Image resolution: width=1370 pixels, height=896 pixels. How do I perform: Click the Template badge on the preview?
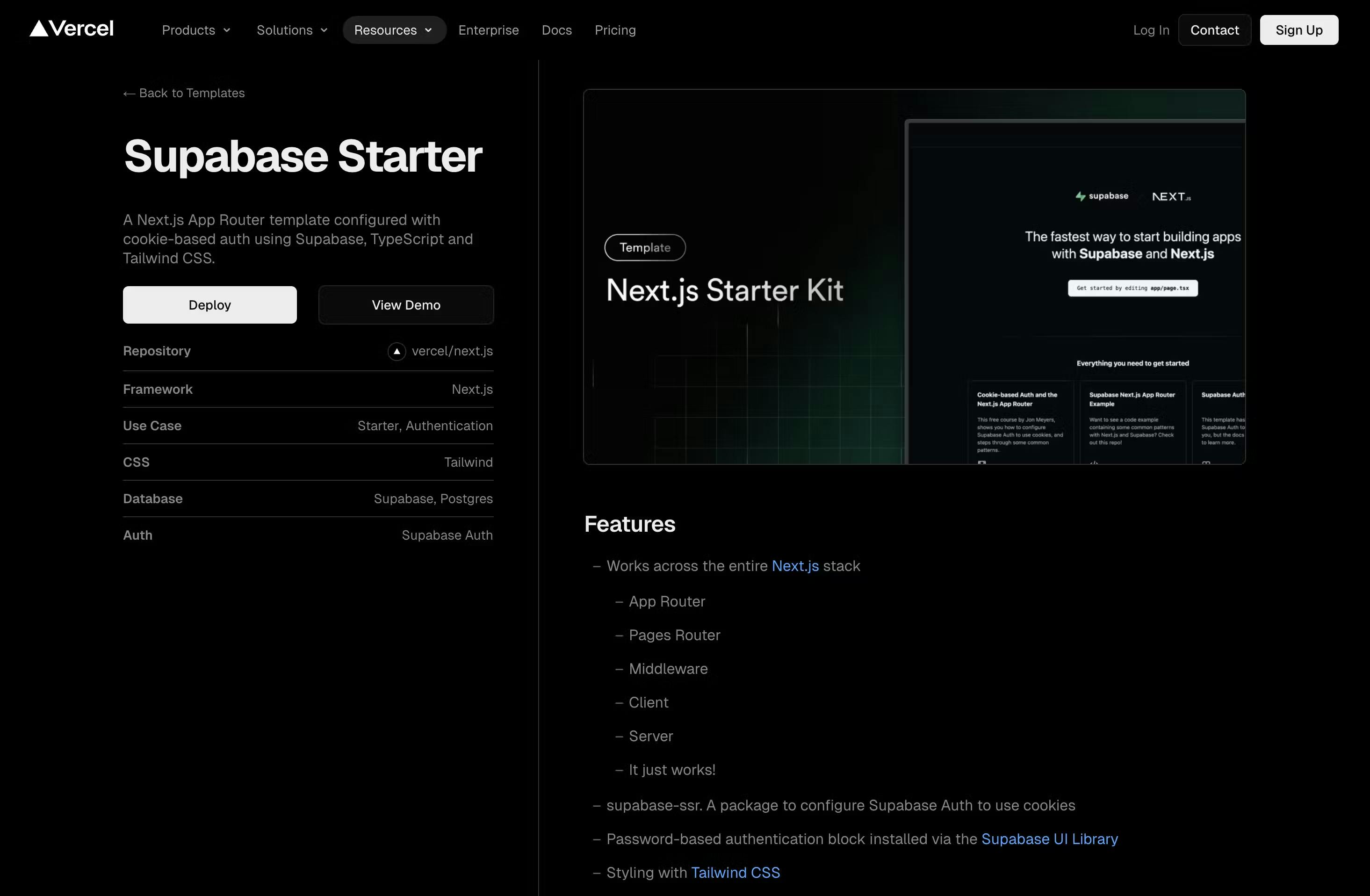point(645,247)
